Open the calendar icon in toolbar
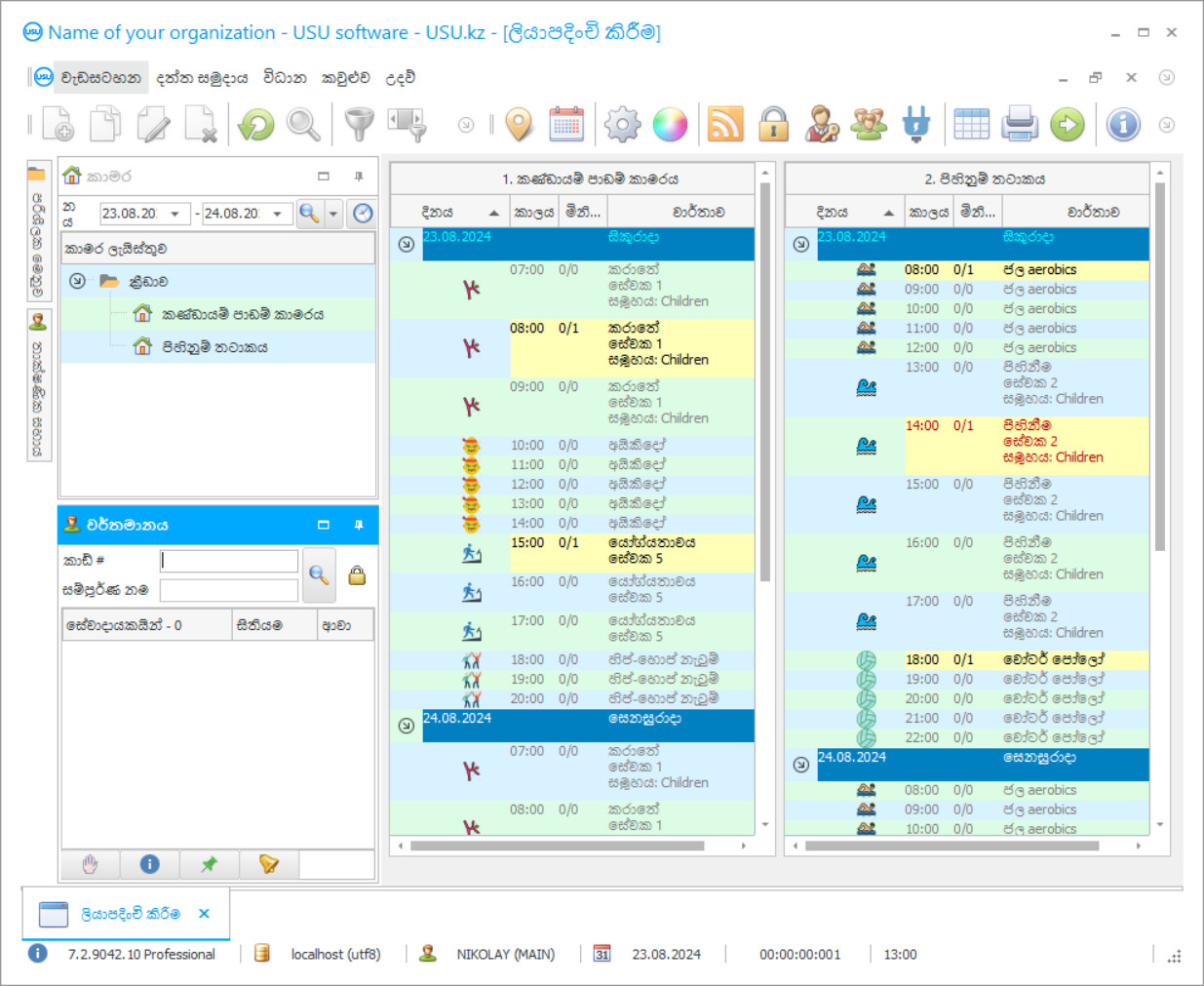The width and height of the screenshot is (1204, 986). (x=566, y=125)
